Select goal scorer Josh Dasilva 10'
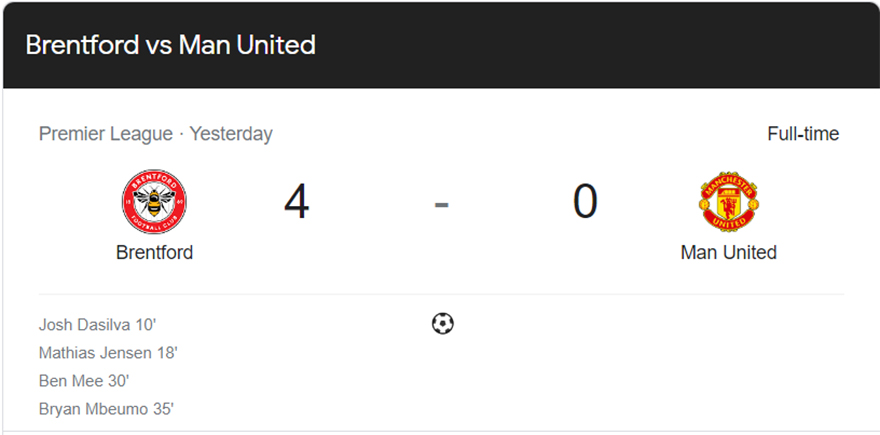The height and width of the screenshot is (435, 880). (97, 325)
